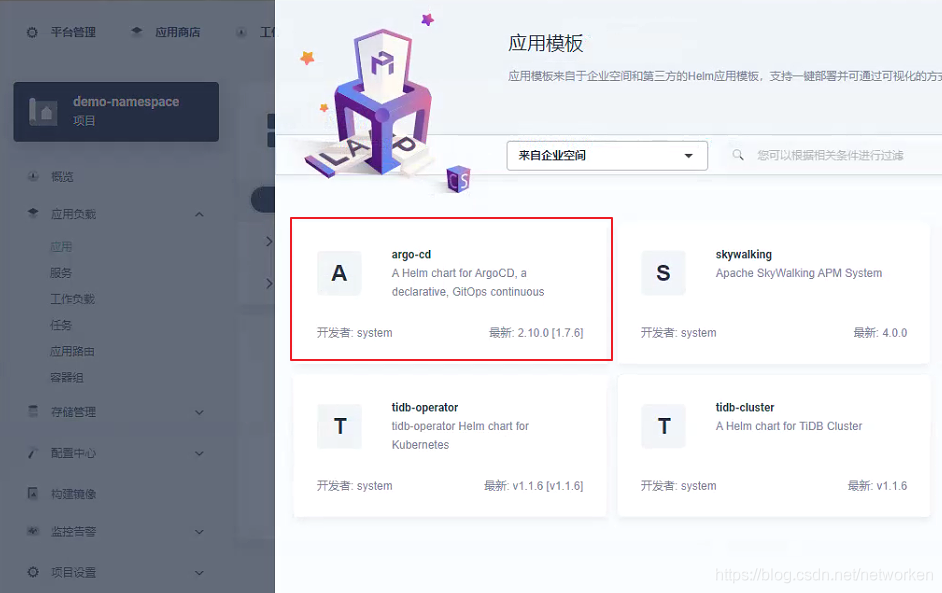Click argo-cd version "最新: 2.10.0 [1.7.6]"
942x593 pixels.
click(536, 333)
